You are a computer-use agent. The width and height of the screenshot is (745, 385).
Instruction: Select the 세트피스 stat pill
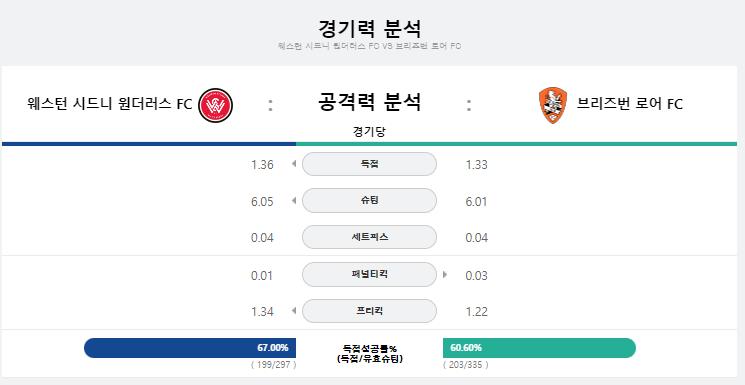click(x=369, y=237)
